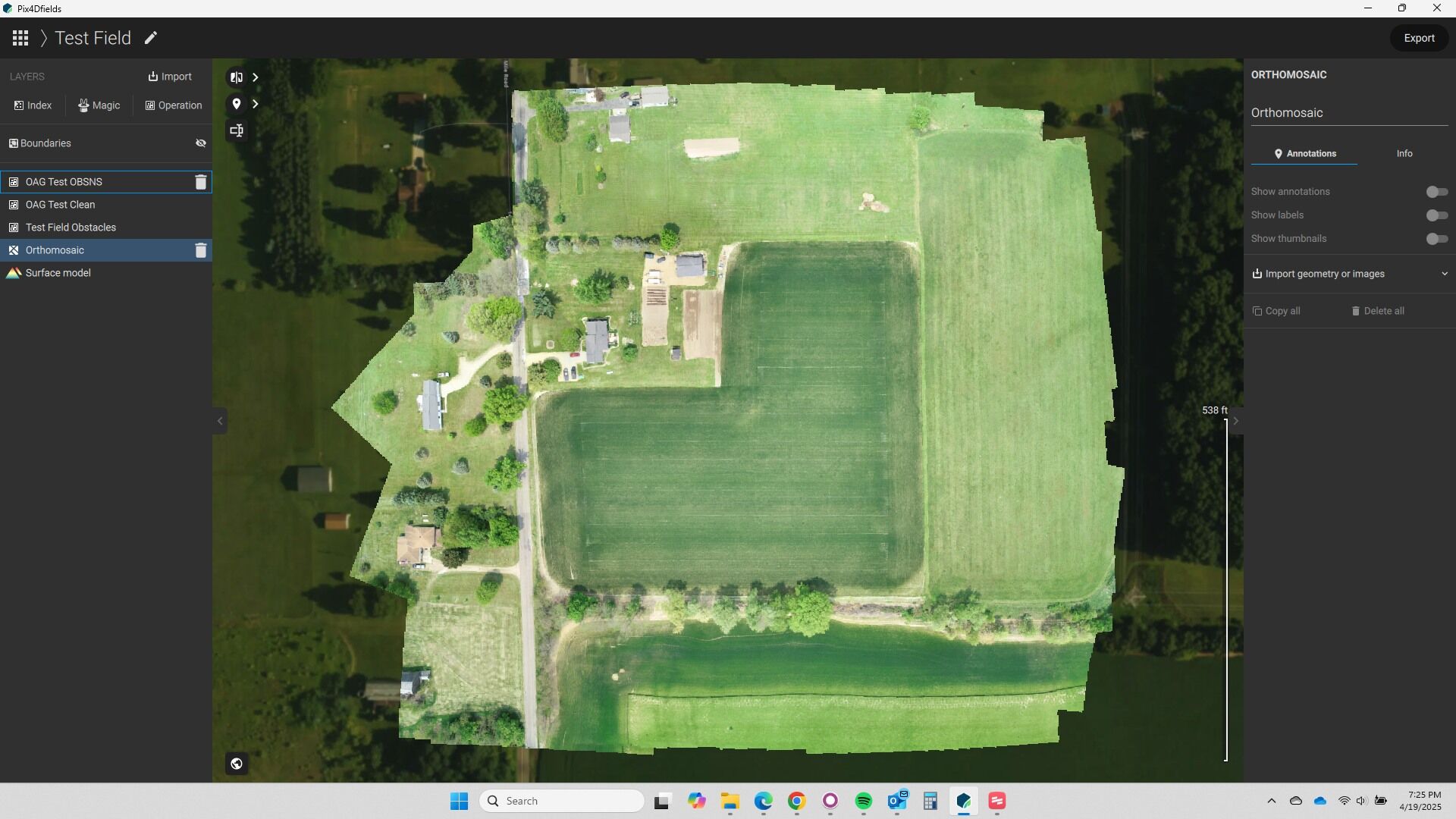1456x819 pixels.
Task: Select the Surface model layer
Action: click(58, 273)
